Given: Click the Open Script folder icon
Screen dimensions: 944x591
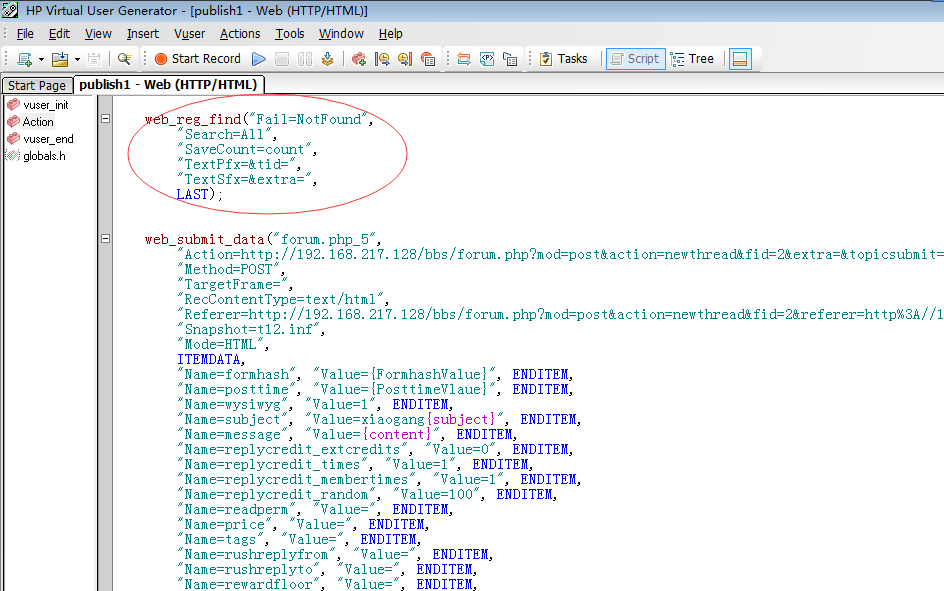Looking at the screenshot, I should coord(60,59).
